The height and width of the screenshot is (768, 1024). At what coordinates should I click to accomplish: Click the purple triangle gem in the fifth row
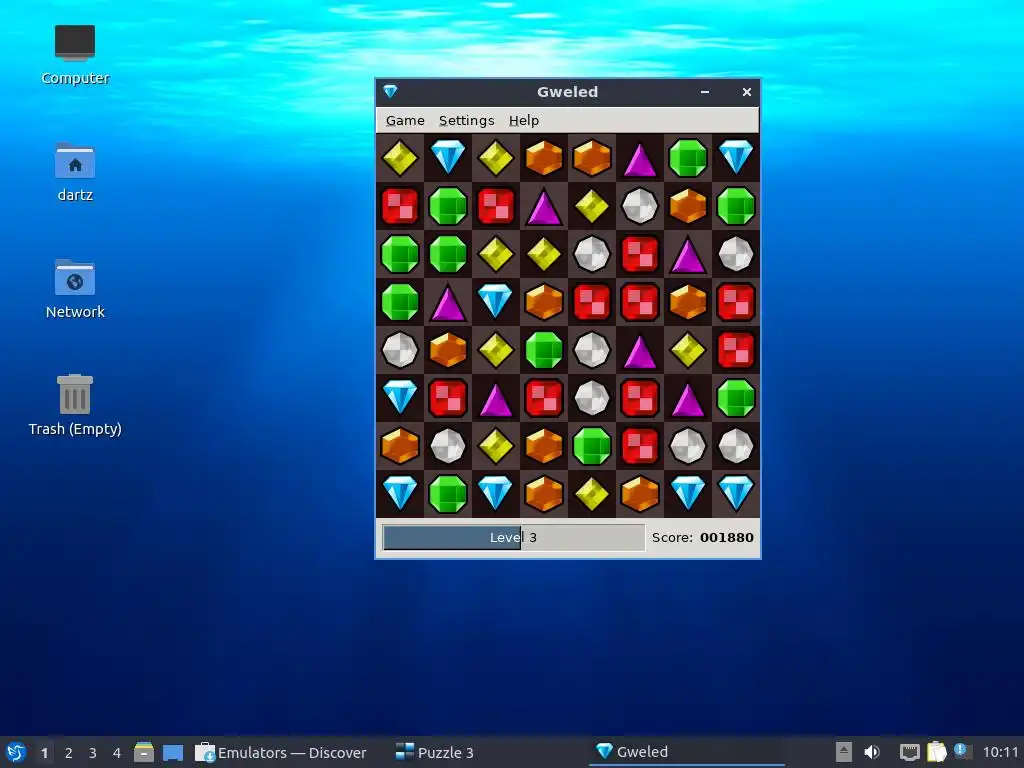tap(640, 351)
